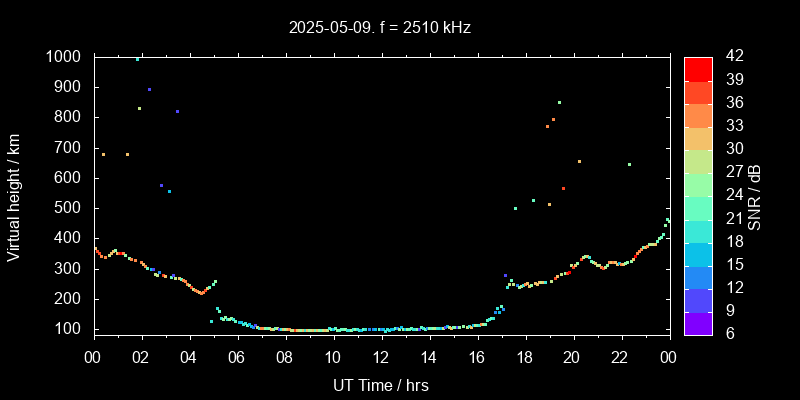Click the red data point near 565 km
This screenshot has width=800, height=400.
tap(563, 188)
